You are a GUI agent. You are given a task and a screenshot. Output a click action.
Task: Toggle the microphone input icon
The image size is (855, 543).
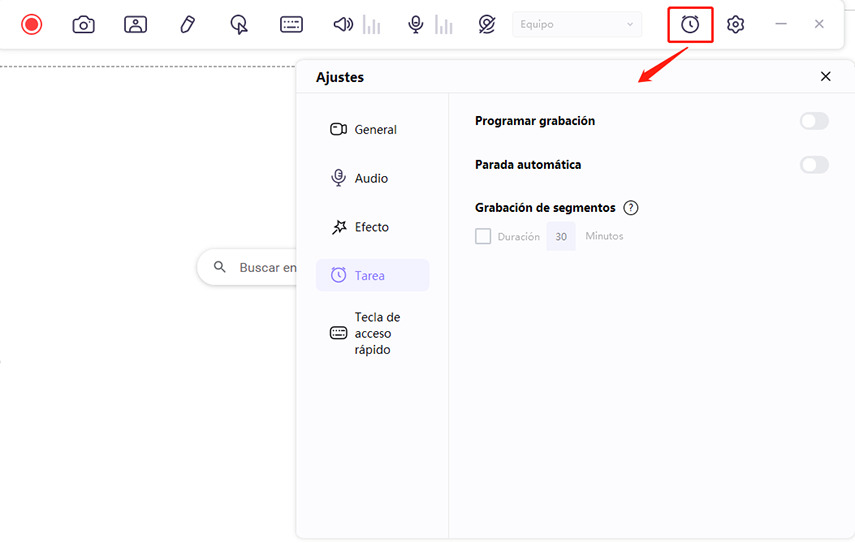pos(416,24)
